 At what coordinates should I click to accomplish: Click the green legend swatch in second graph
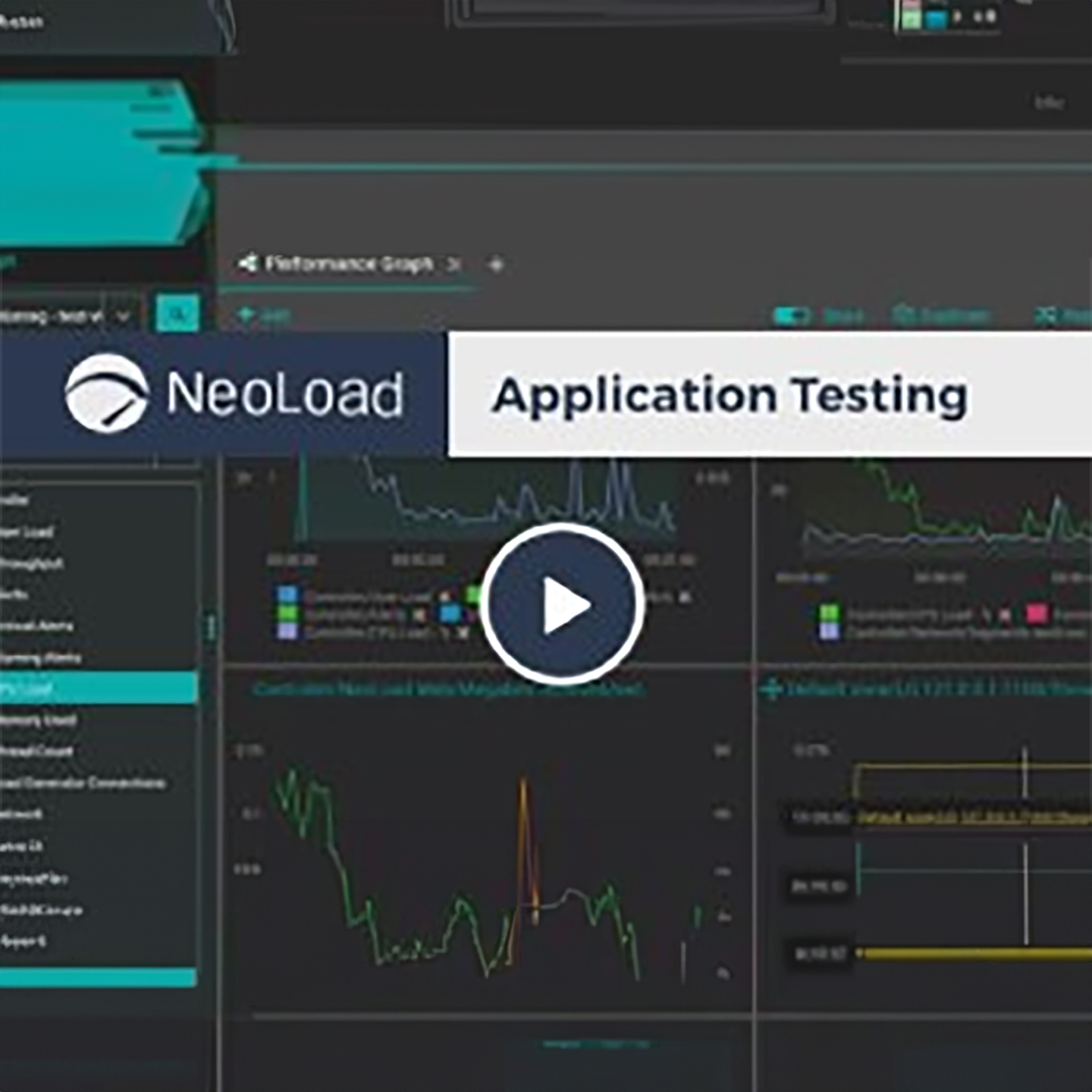[830, 613]
